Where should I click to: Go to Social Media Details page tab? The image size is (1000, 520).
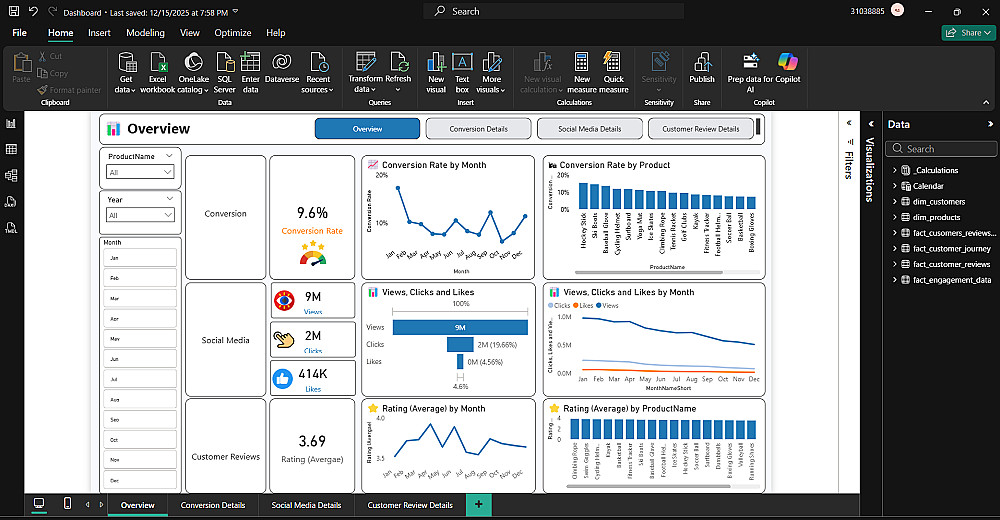pyautogui.click(x=306, y=505)
